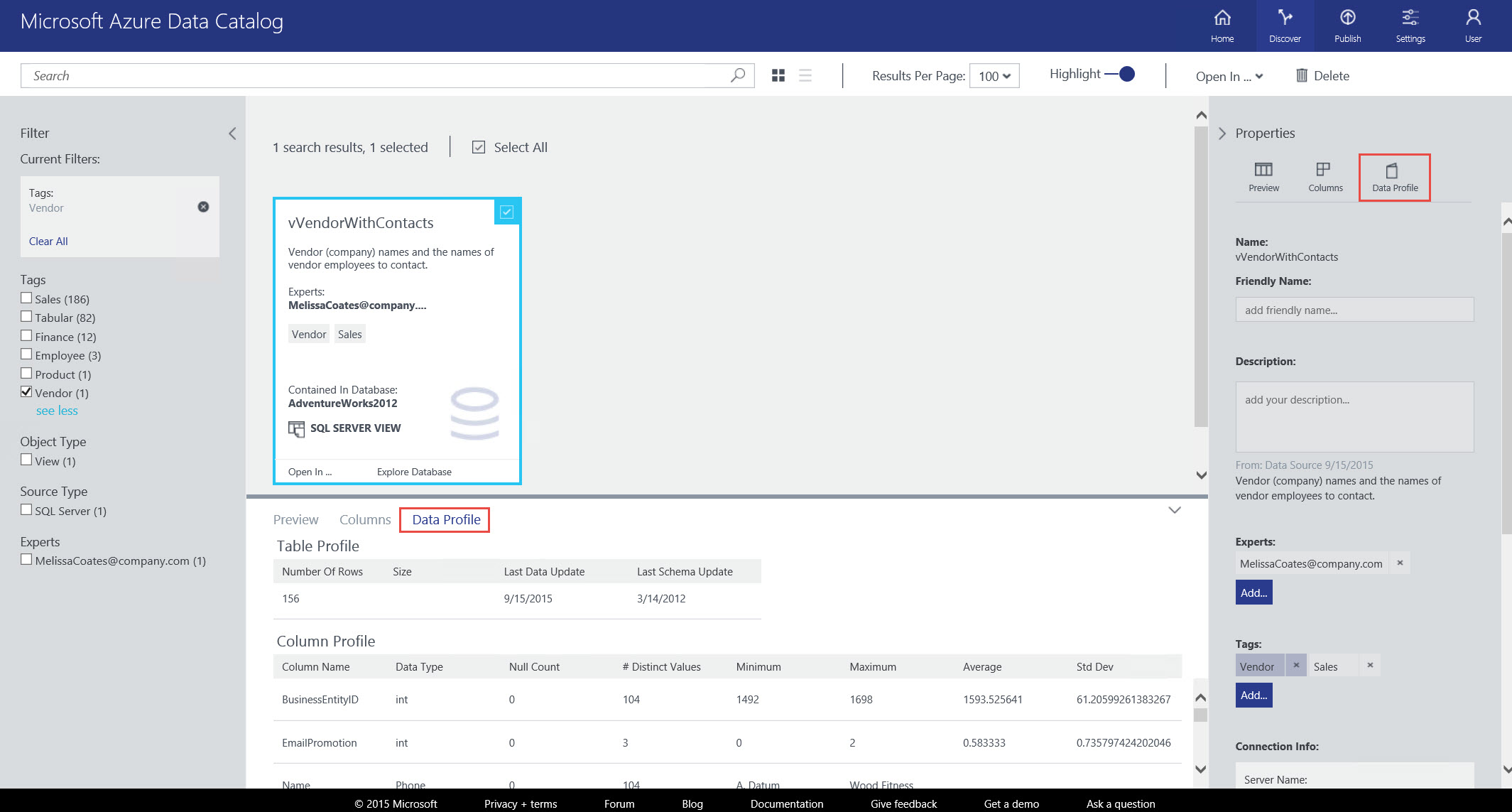
Task: Click the SQL Server View table icon
Action: coord(296,428)
